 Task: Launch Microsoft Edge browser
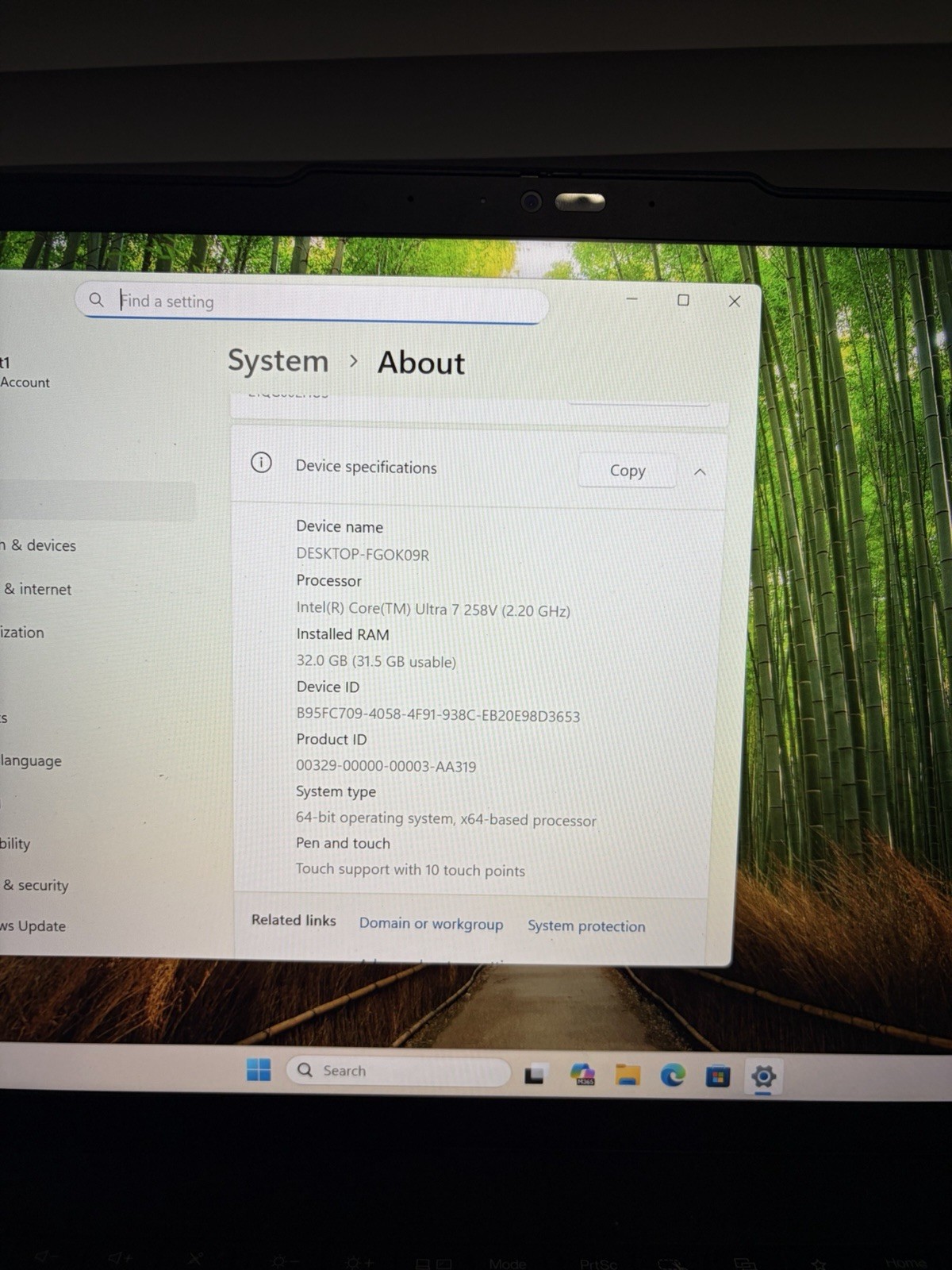tap(673, 1076)
